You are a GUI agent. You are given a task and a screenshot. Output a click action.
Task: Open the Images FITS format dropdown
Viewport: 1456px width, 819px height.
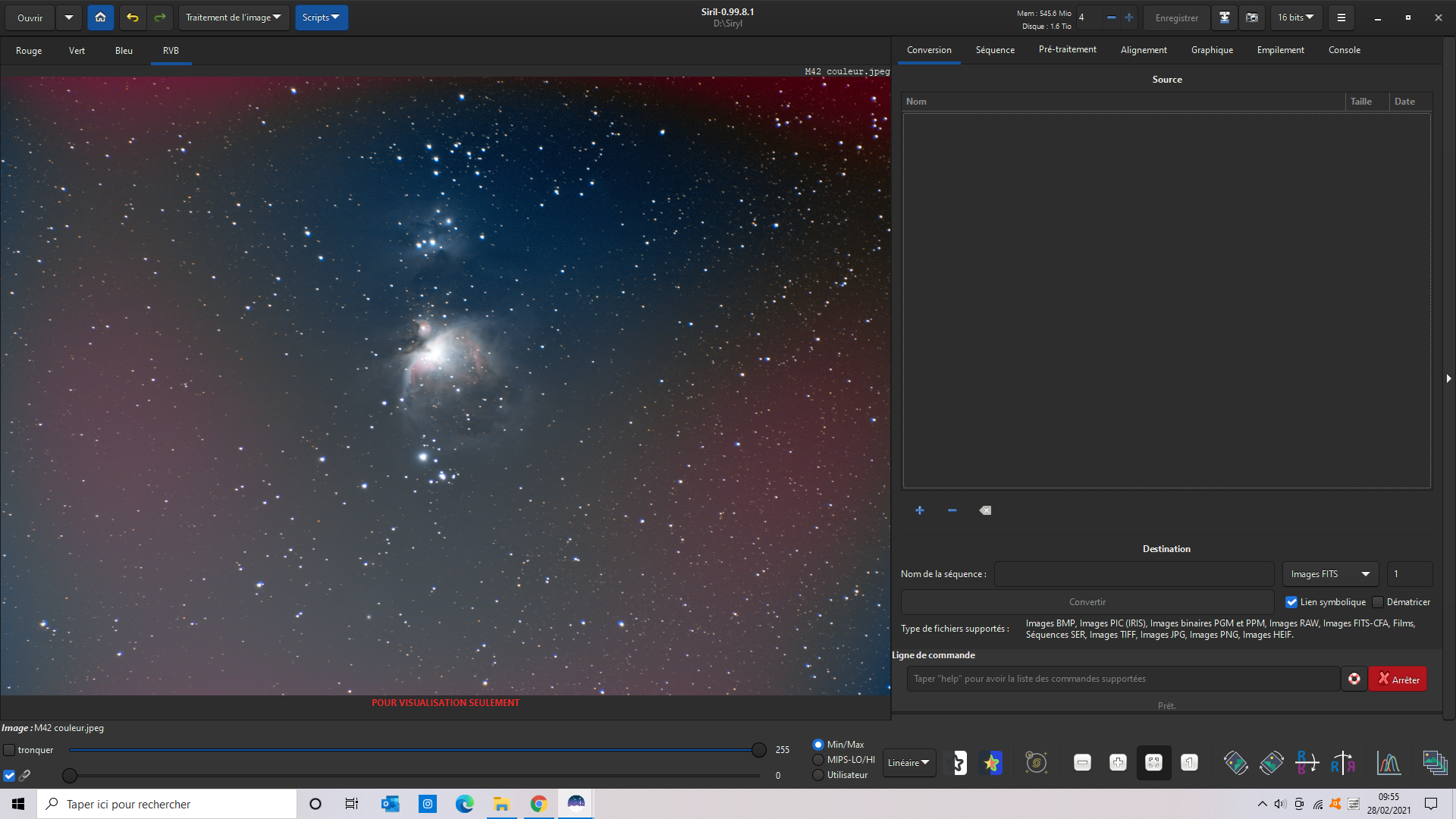(1329, 574)
